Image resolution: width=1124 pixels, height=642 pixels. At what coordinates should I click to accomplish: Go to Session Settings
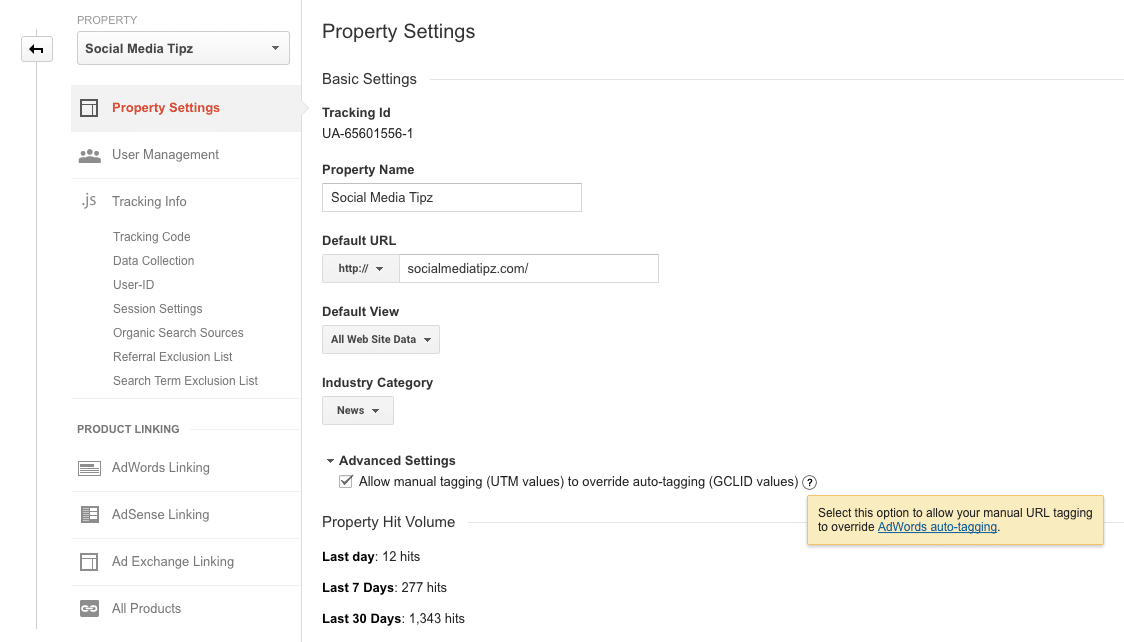click(x=158, y=309)
